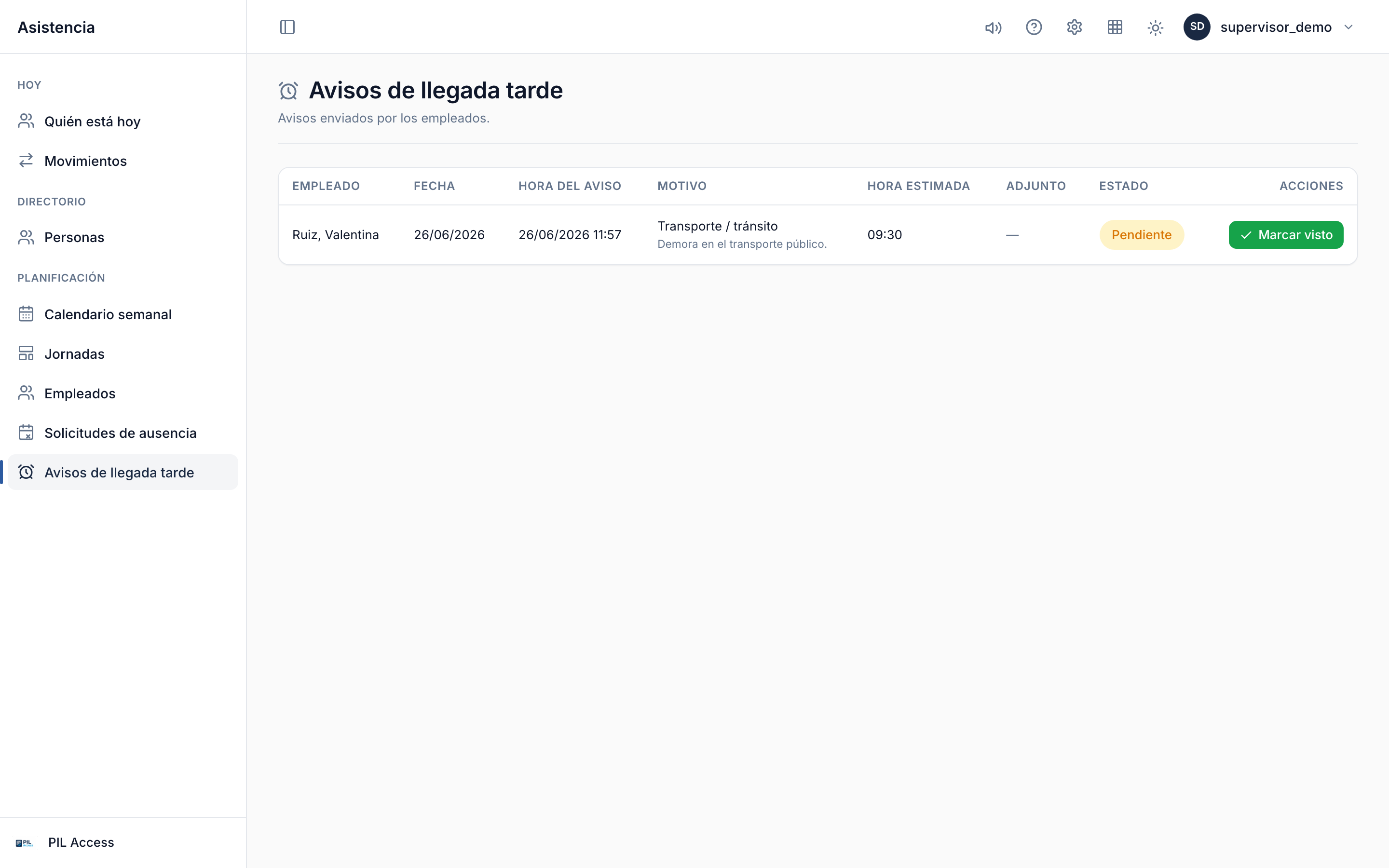Go to Movimientos
The width and height of the screenshot is (1389, 868).
[x=123, y=161]
